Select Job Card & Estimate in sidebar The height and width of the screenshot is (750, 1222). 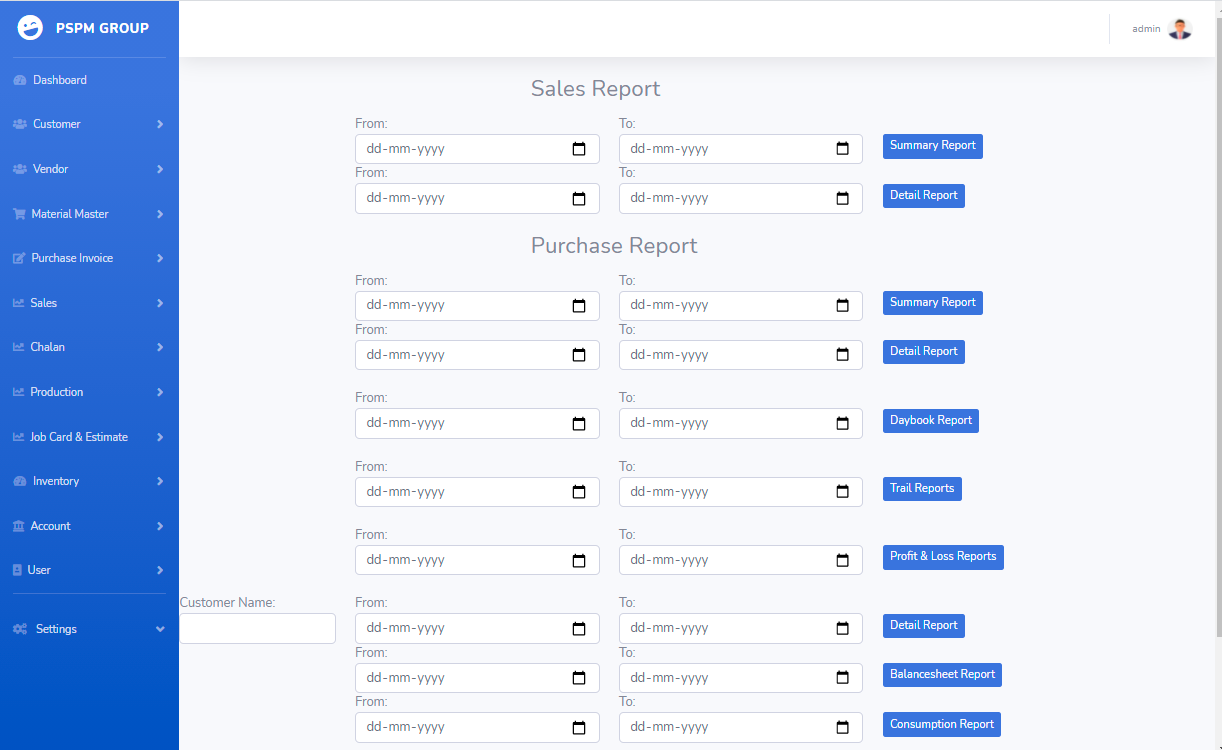[79, 437]
